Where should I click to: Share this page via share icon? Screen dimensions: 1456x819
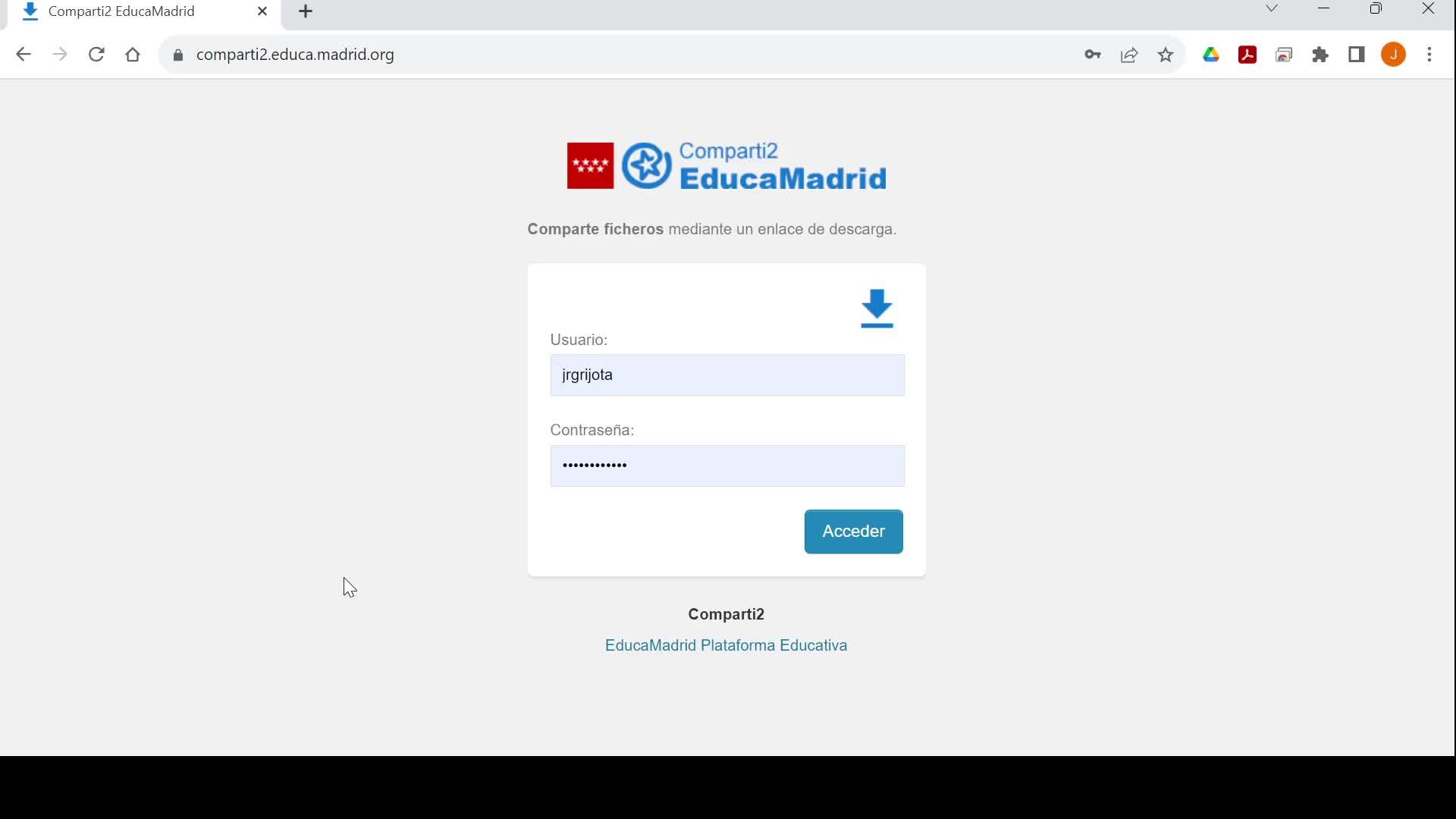click(1129, 55)
